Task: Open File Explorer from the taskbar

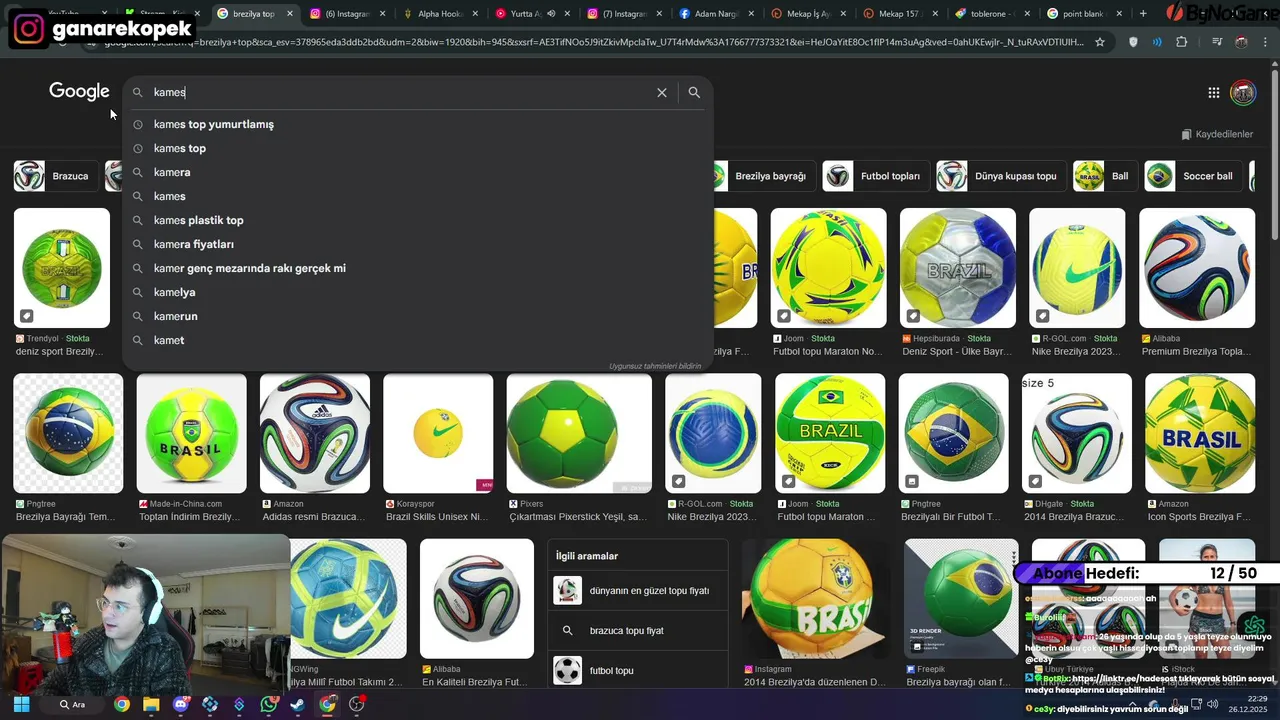Action: [x=151, y=704]
